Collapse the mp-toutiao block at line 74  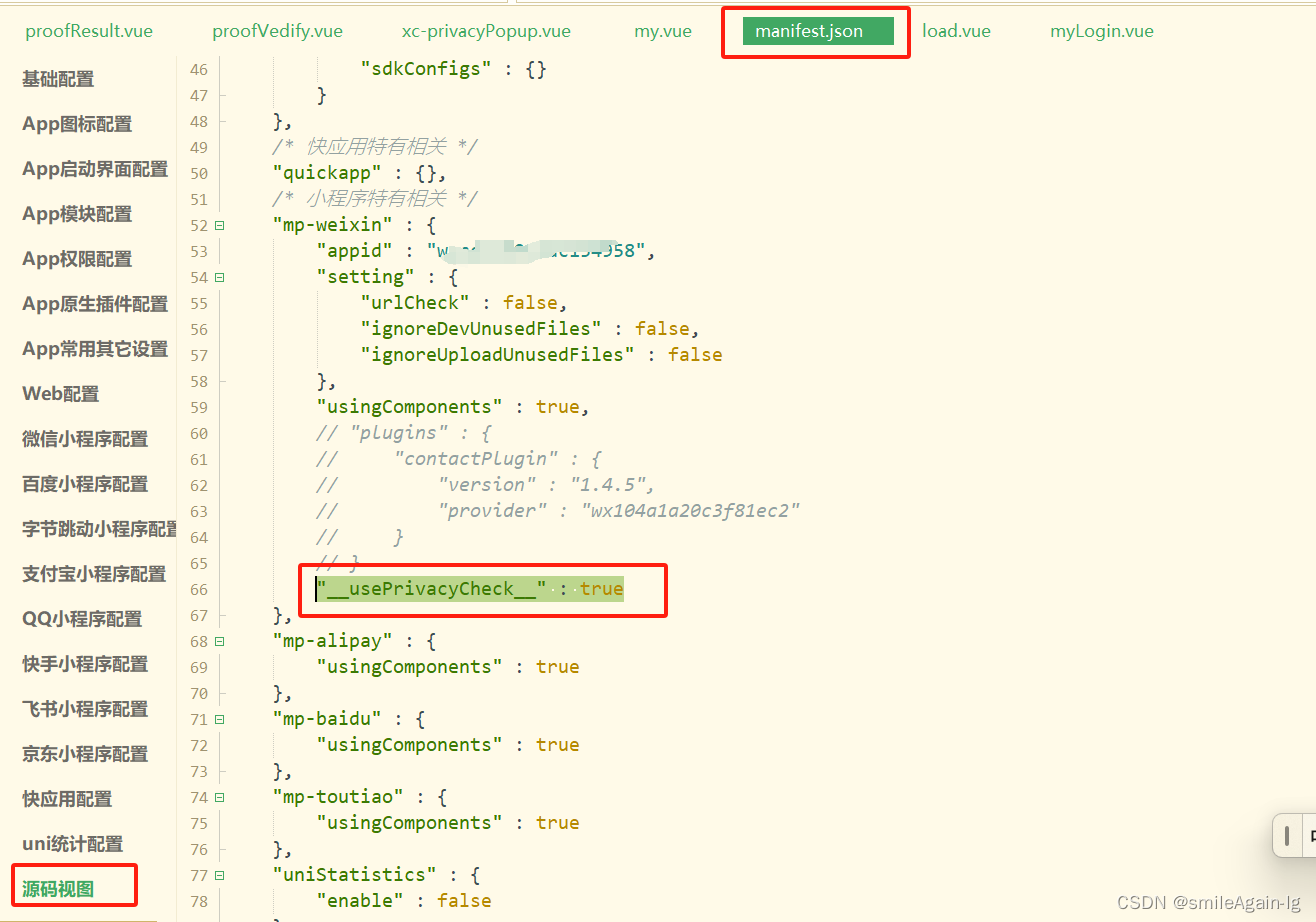click(220, 798)
